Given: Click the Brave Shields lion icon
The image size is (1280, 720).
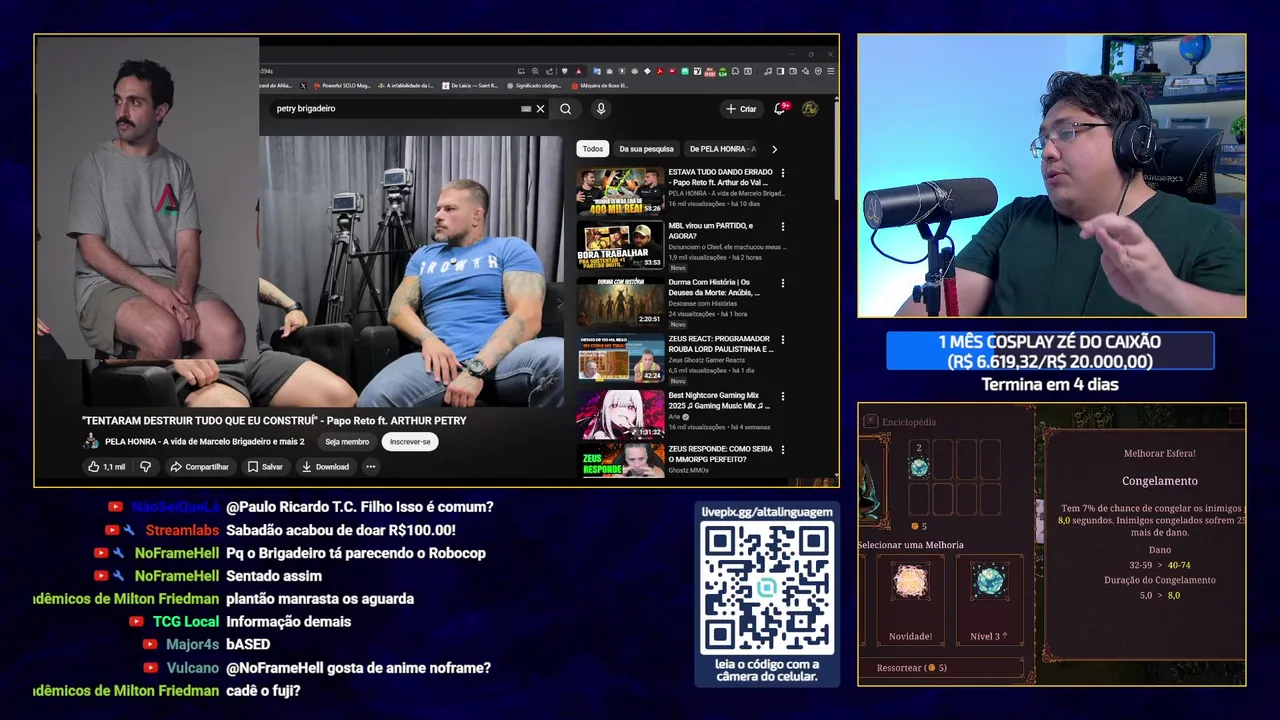Looking at the screenshot, I should coord(564,71).
